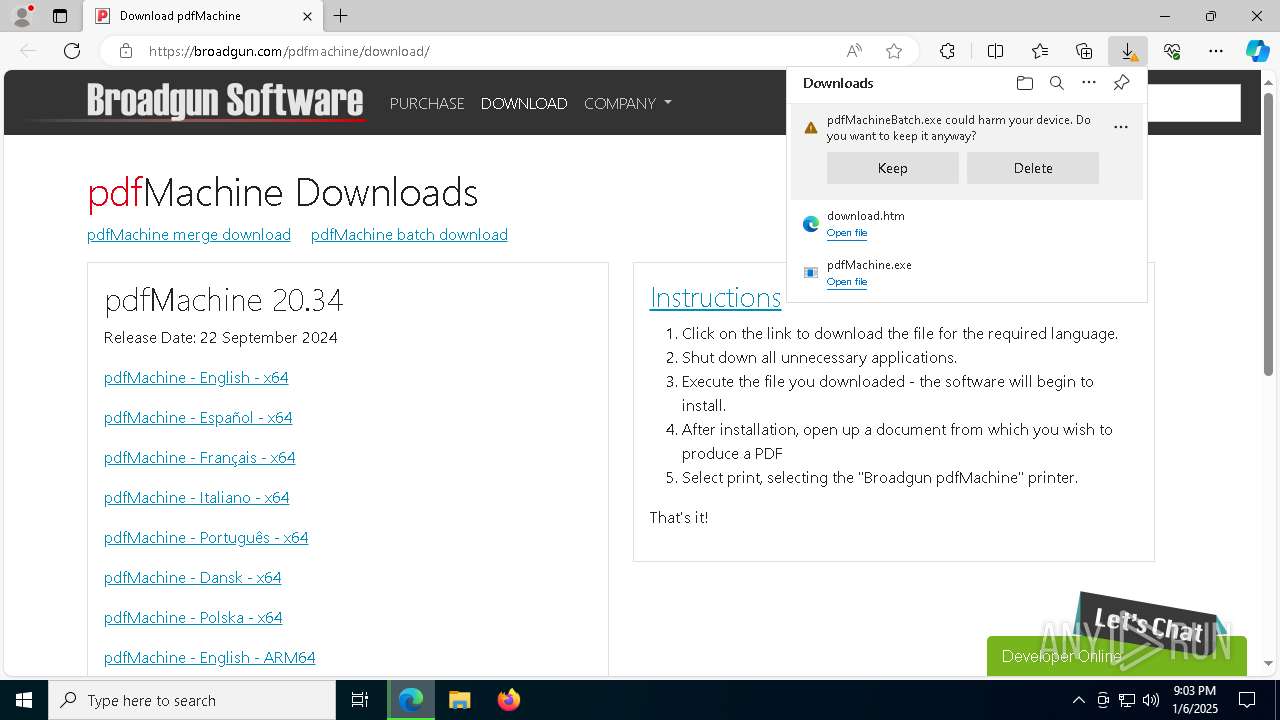Viewport: 1280px width, 720px height.
Task: Open the Read aloud icon
Action: pos(854,51)
